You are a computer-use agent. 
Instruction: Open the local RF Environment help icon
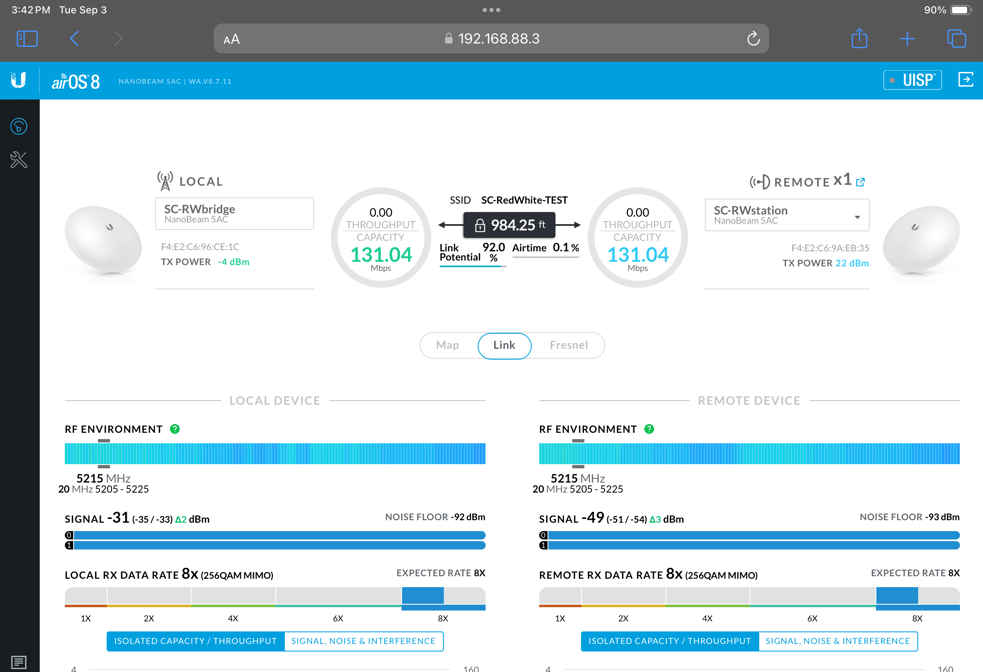(174, 428)
